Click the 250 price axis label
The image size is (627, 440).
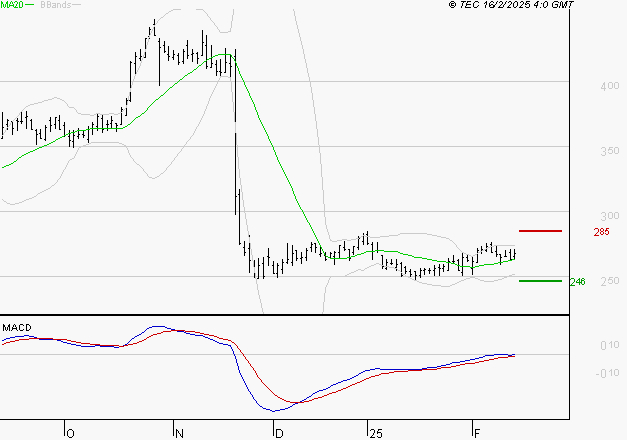(x=610, y=281)
